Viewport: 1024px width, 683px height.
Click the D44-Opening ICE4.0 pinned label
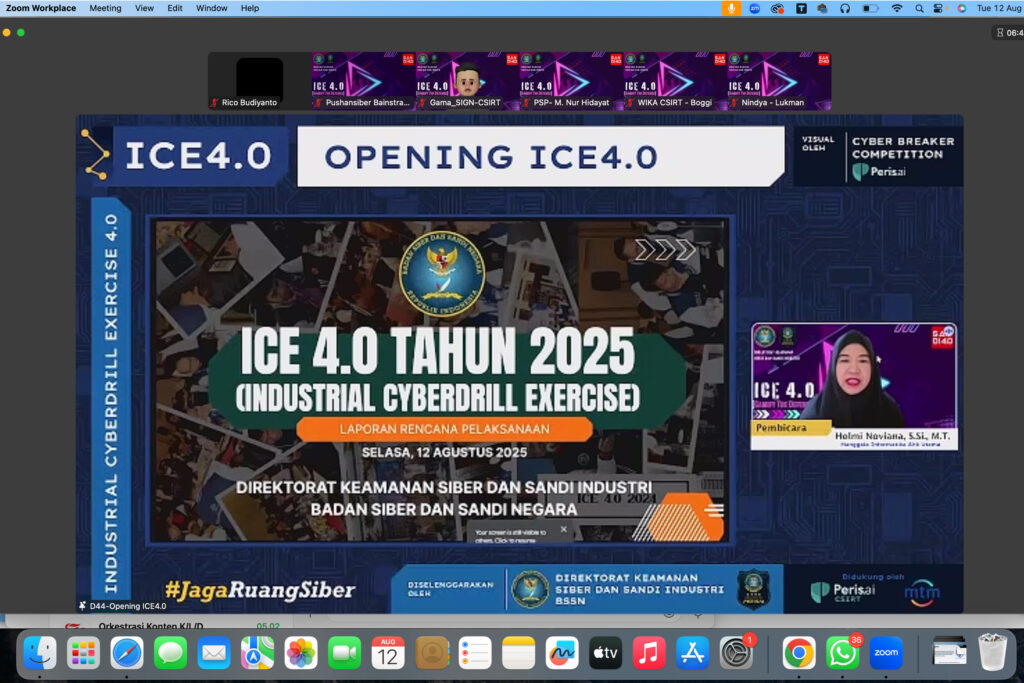[122, 606]
